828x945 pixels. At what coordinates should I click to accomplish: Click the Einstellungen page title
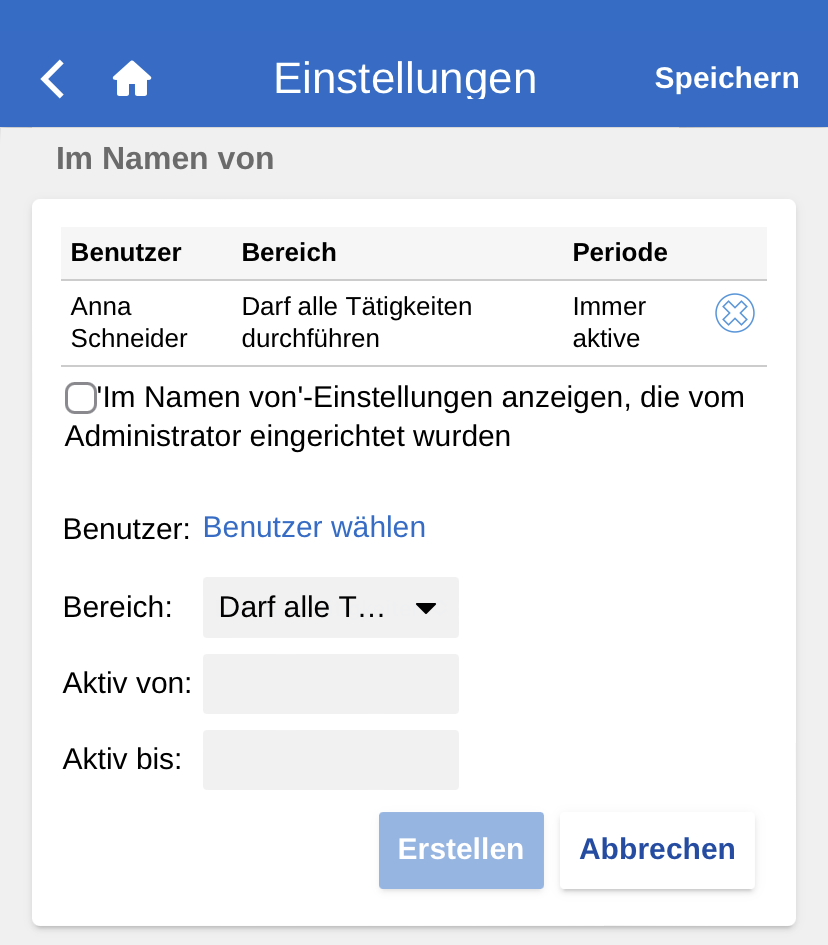tap(405, 78)
